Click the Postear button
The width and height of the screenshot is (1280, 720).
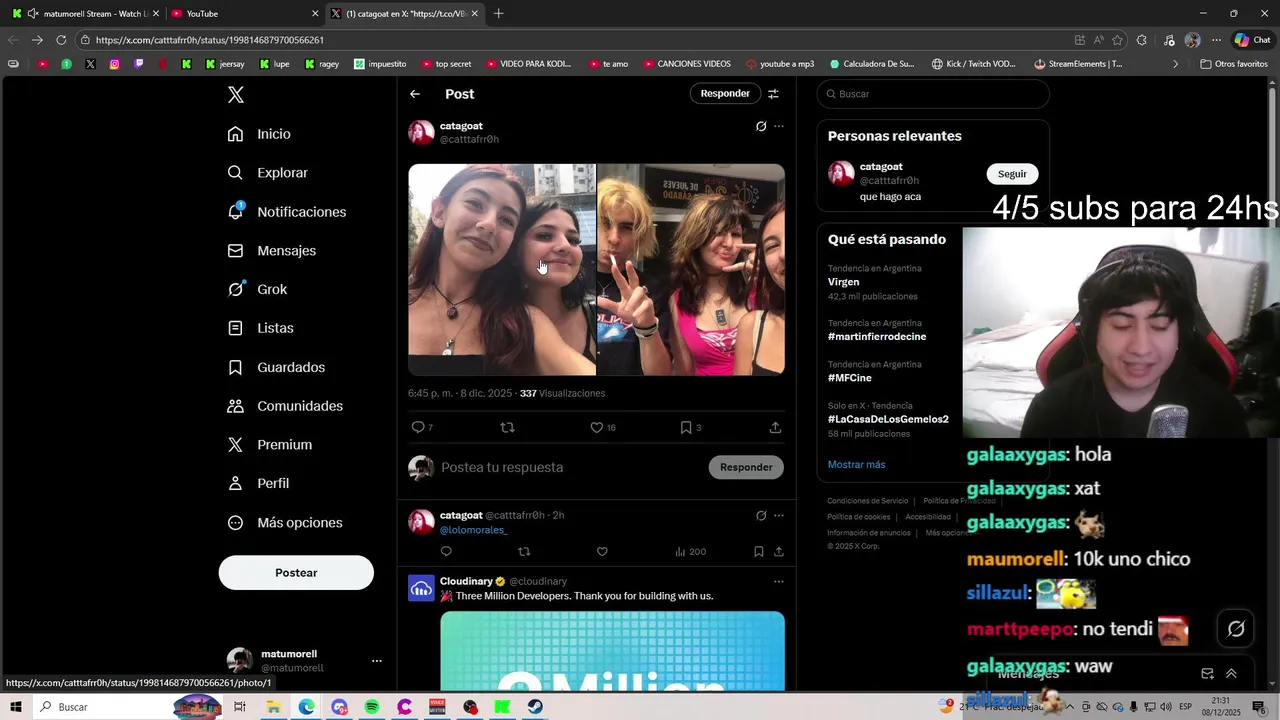(296, 573)
